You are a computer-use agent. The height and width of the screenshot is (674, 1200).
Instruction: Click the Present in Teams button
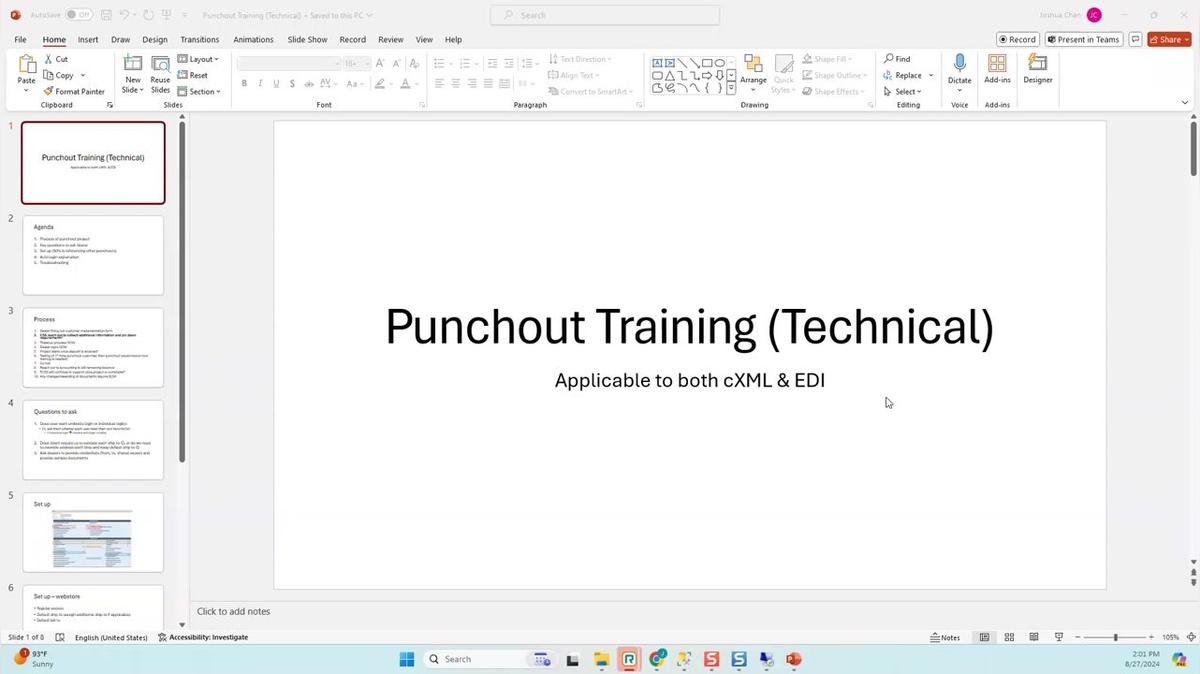tap(1084, 39)
